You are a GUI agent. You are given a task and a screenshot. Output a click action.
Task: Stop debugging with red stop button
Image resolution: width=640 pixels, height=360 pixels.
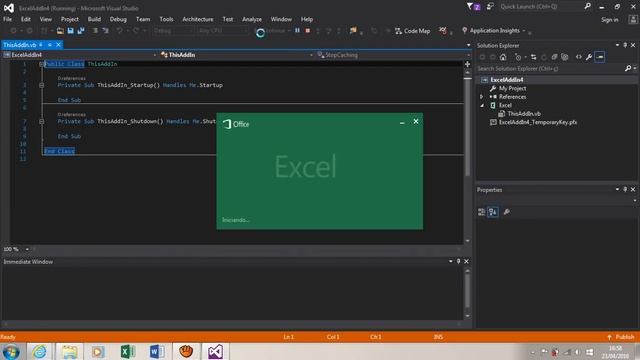[x=308, y=31]
